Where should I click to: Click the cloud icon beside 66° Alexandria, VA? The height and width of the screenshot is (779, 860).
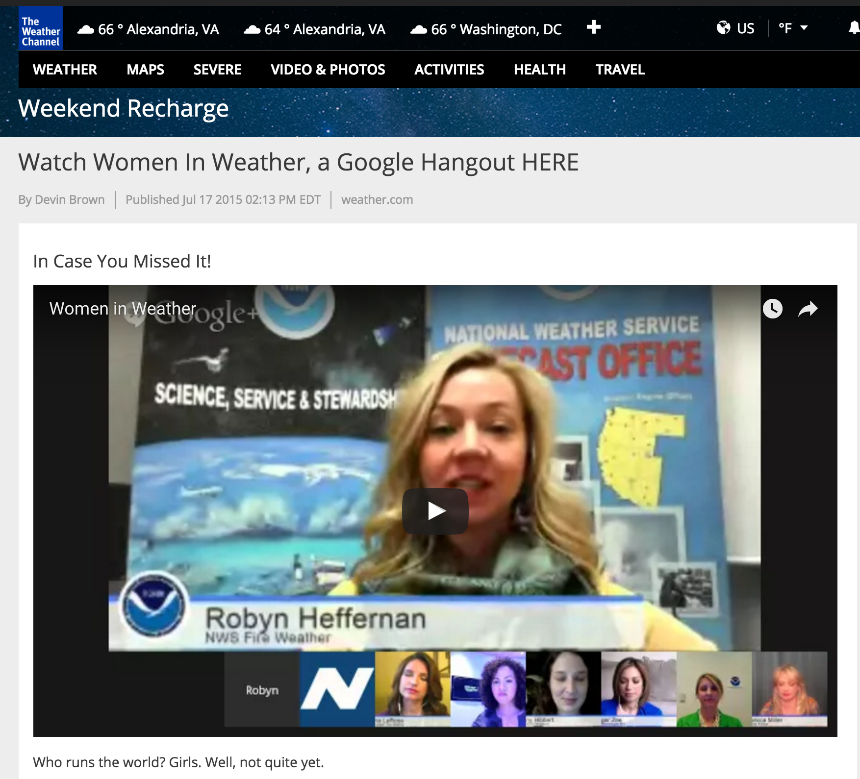pyautogui.click(x=85, y=30)
